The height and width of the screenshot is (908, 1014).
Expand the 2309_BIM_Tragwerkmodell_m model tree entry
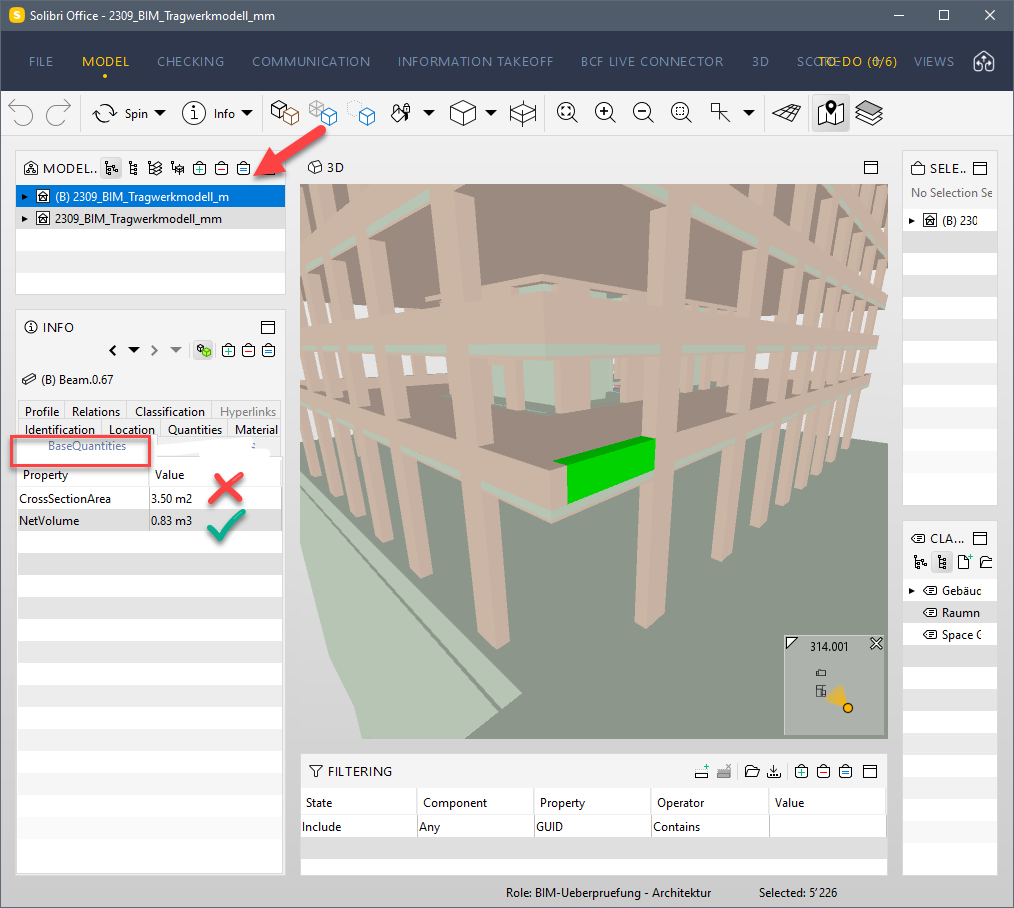25,196
